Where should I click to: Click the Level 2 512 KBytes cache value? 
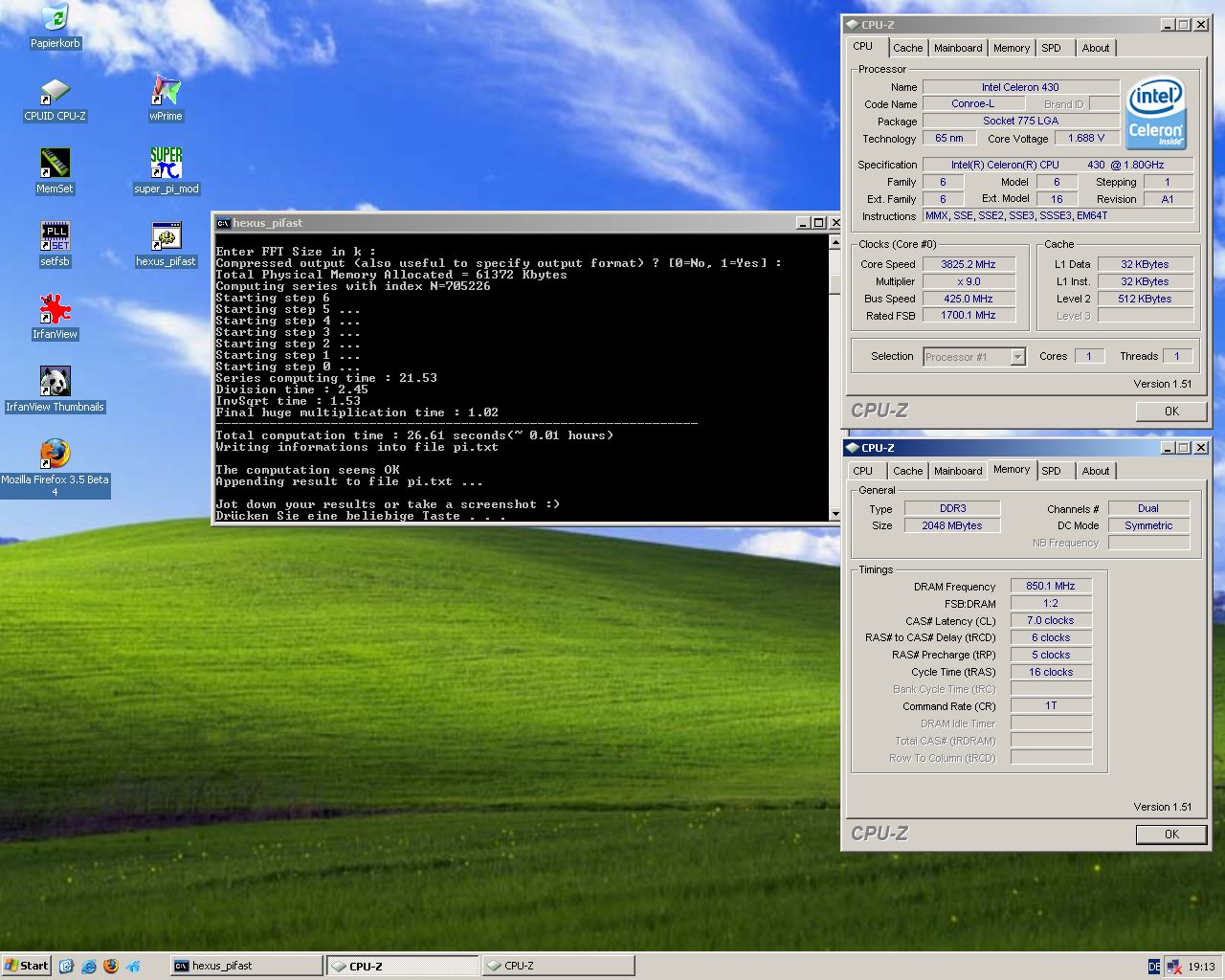1145,299
